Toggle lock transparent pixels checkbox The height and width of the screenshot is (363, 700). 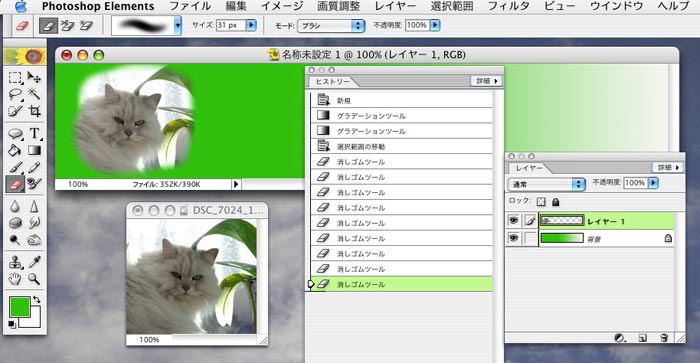[x=541, y=202]
